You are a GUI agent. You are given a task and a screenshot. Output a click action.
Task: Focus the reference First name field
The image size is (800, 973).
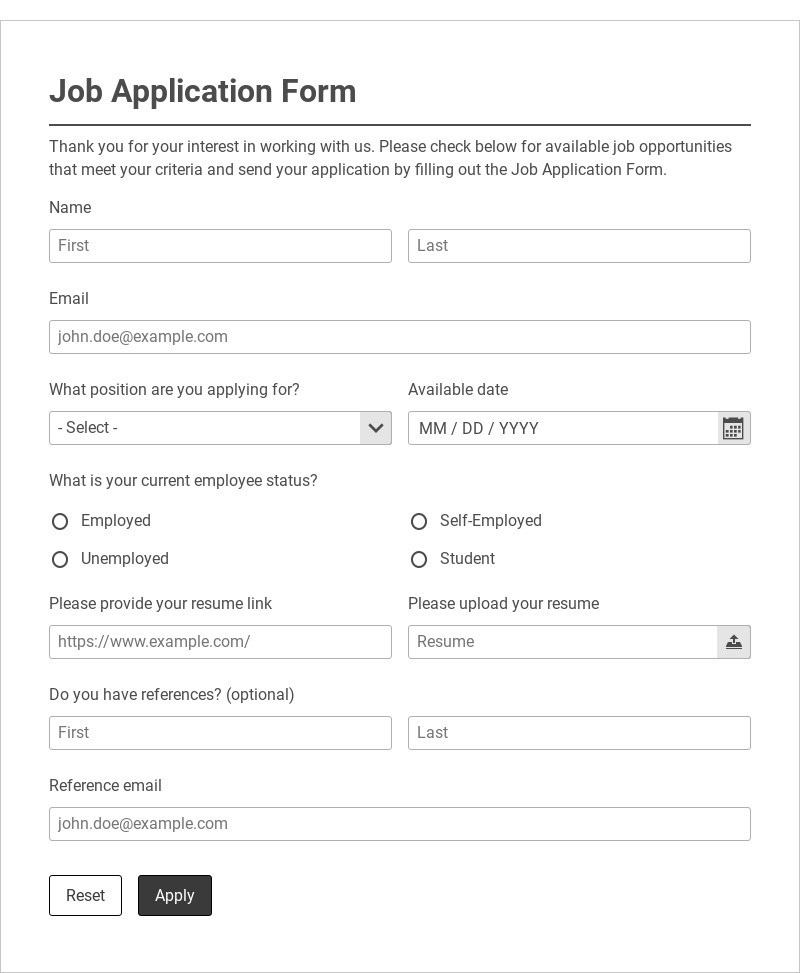coord(220,733)
